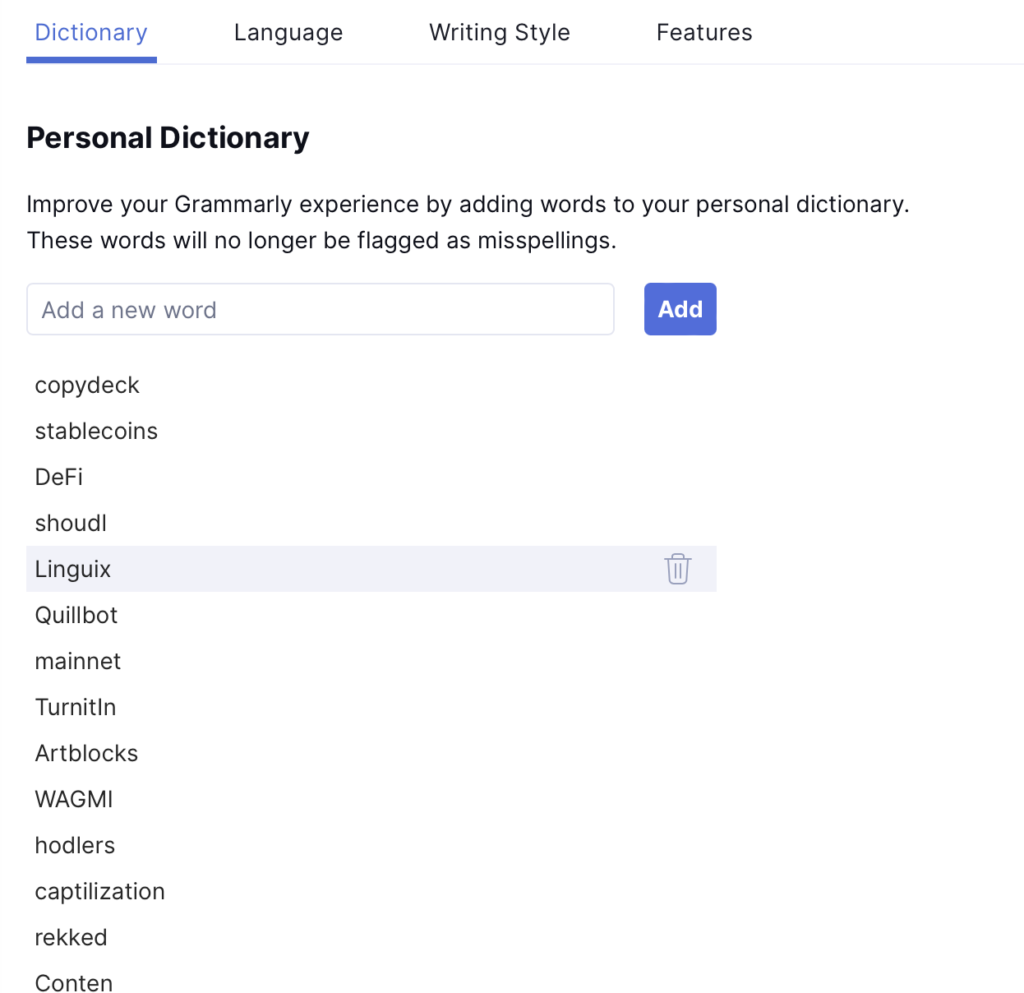Click the dictionary entry 'DeFi'
The height and width of the screenshot is (993, 1024).
(x=58, y=477)
